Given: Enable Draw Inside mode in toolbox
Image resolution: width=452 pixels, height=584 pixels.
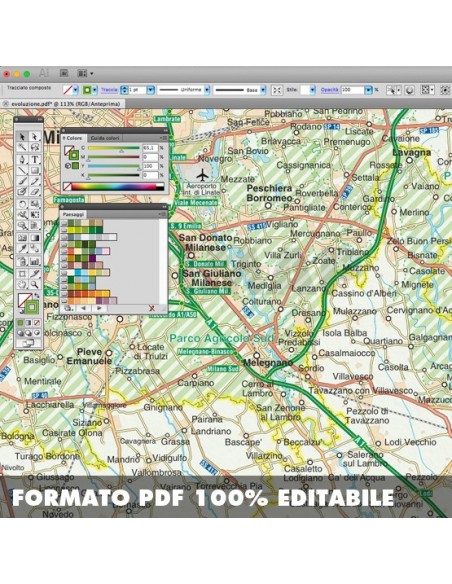Looking at the screenshot, I should click(x=37, y=333).
